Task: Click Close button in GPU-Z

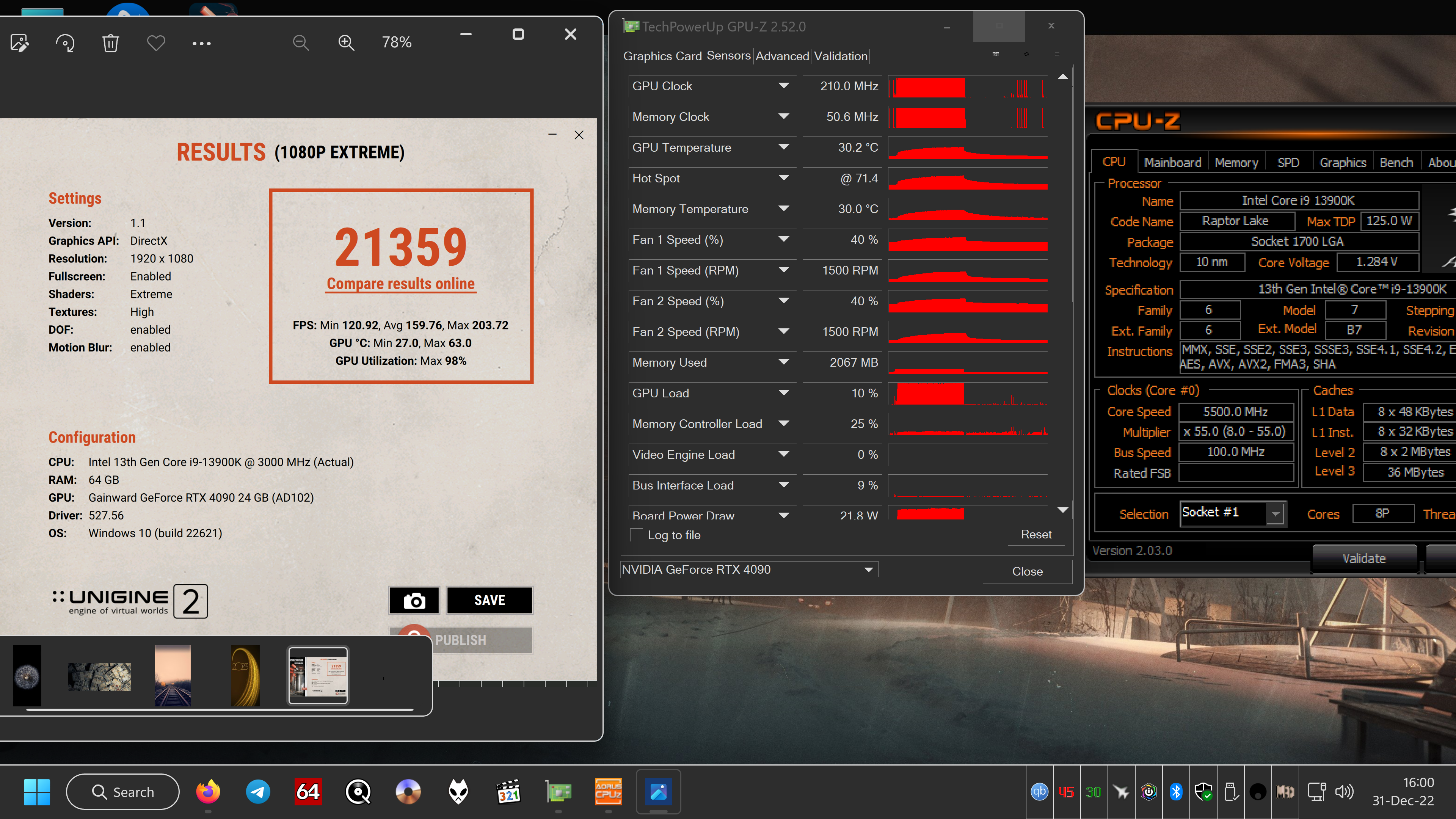Action: click(1027, 571)
